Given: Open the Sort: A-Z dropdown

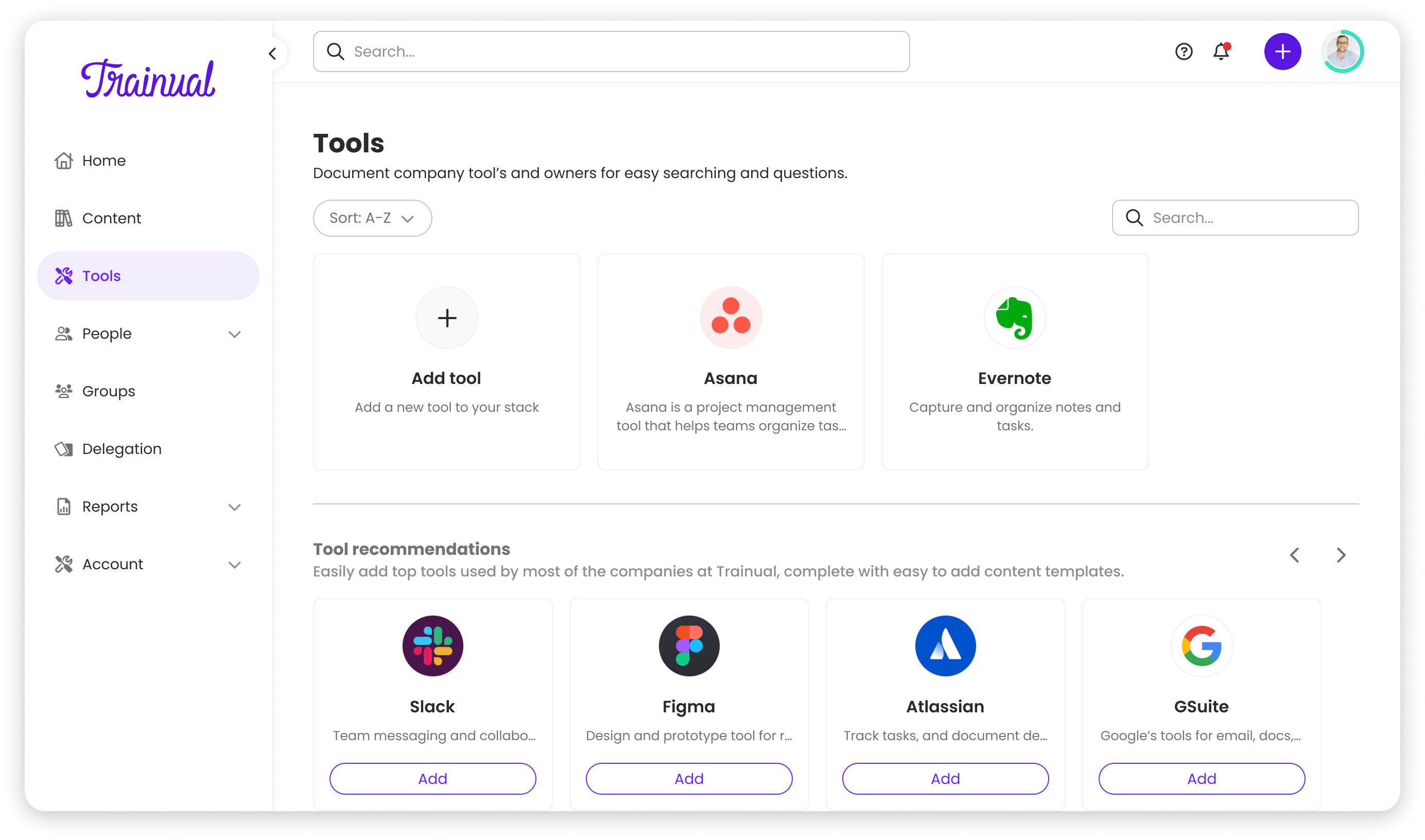Looking at the screenshot, I should pyautogui.click(x=372, y=218).
